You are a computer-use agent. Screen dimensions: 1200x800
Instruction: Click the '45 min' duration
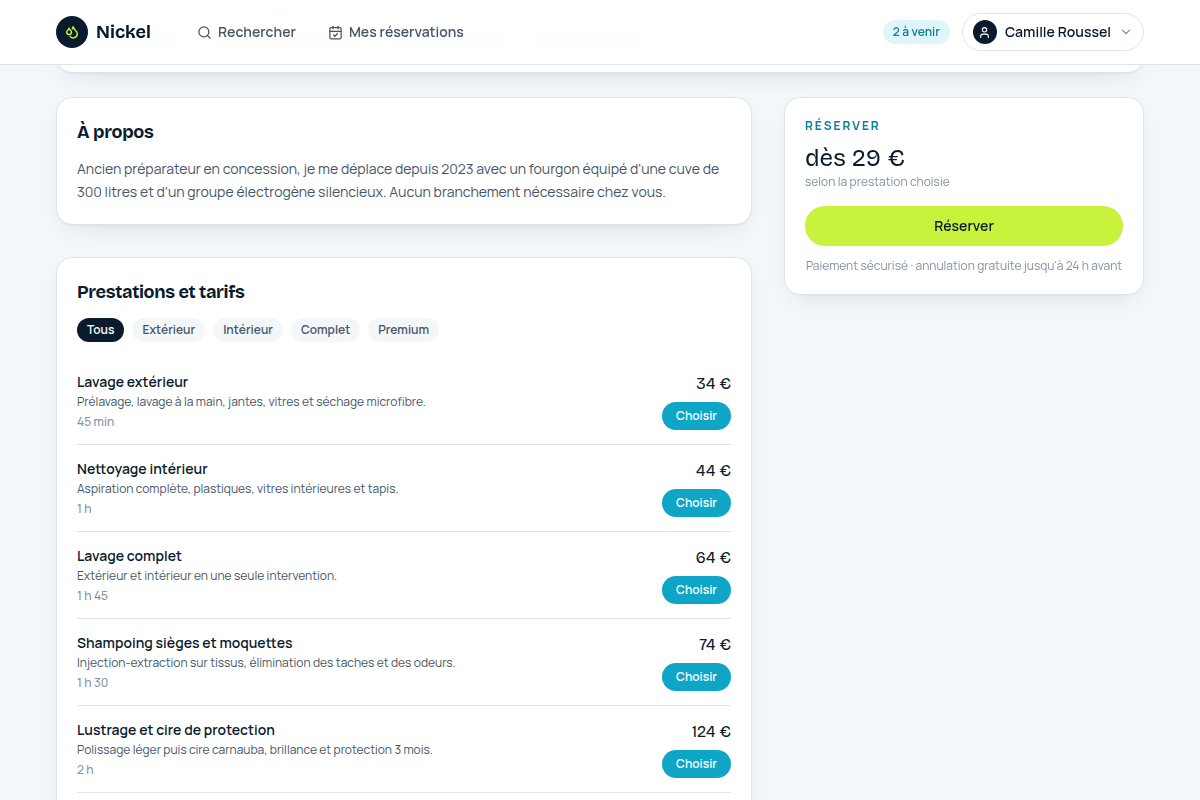(x=96, y=422)
